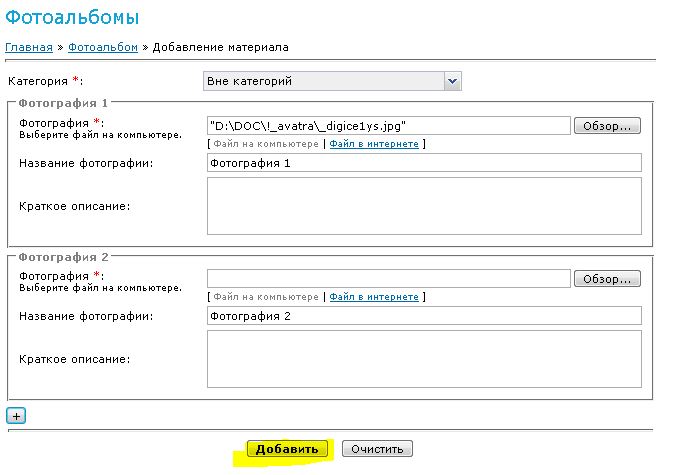Screen dimensions: 676x475
Task: Click Краткое описание textarea for Фотография 2
Action: tap(424, 359)
